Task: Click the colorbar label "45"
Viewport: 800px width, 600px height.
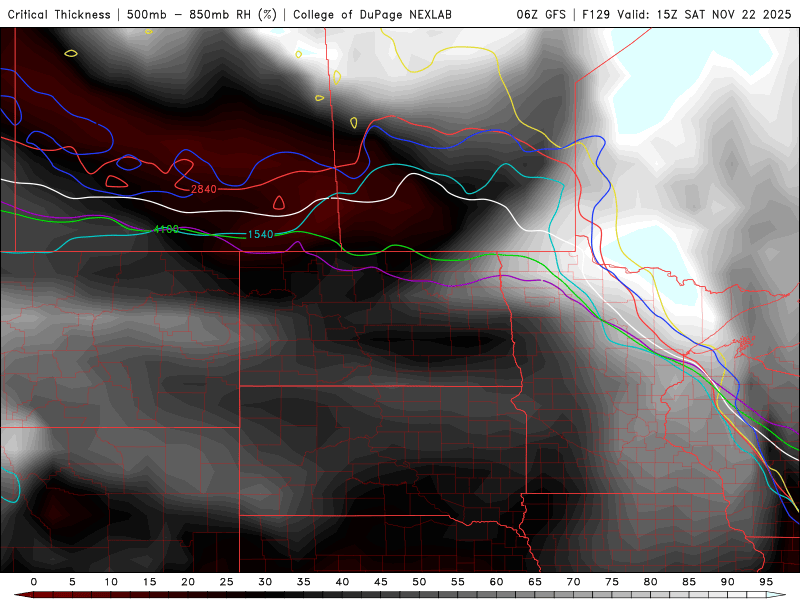Action: 381,582
